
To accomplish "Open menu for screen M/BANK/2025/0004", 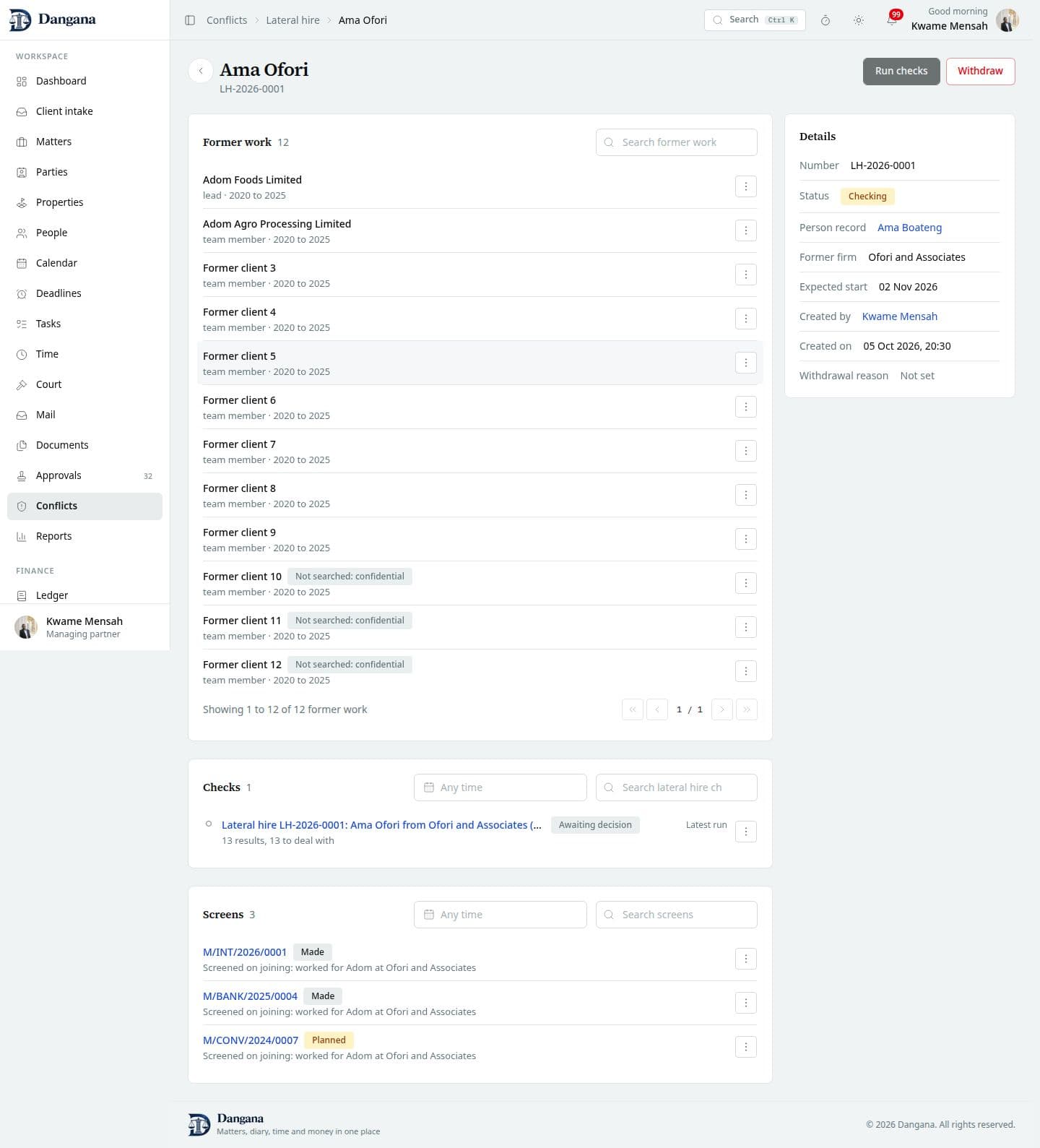I will [x=746, y=1003].
